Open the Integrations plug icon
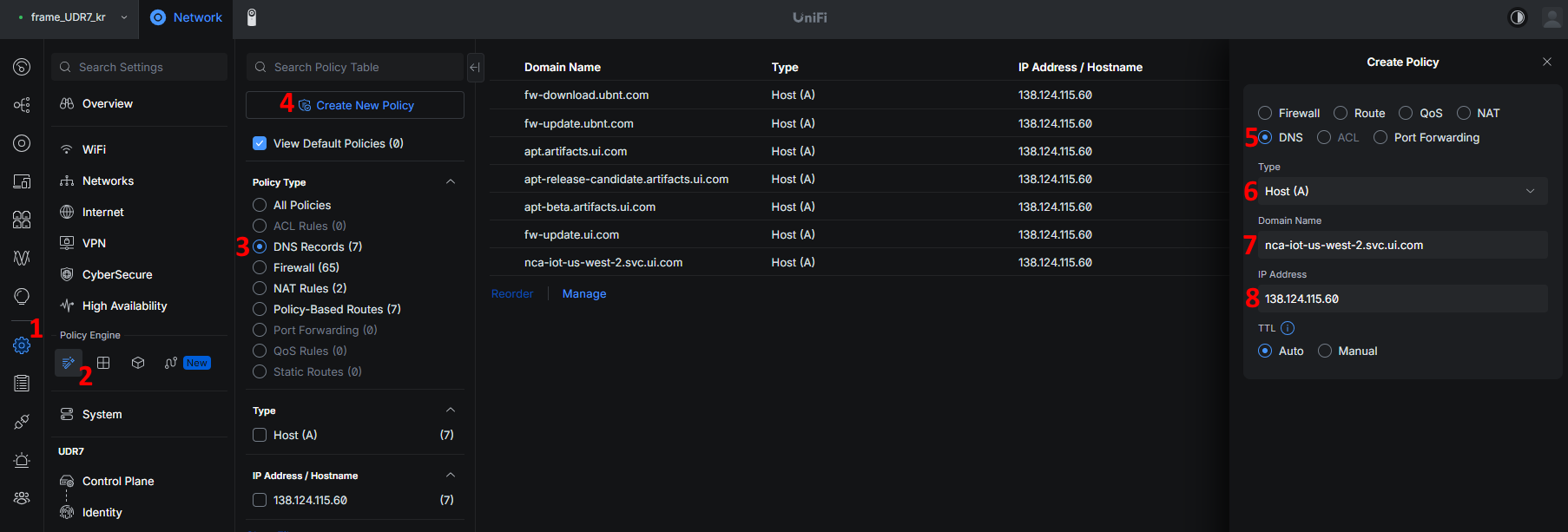1568x532 pixels. point(22,422)
